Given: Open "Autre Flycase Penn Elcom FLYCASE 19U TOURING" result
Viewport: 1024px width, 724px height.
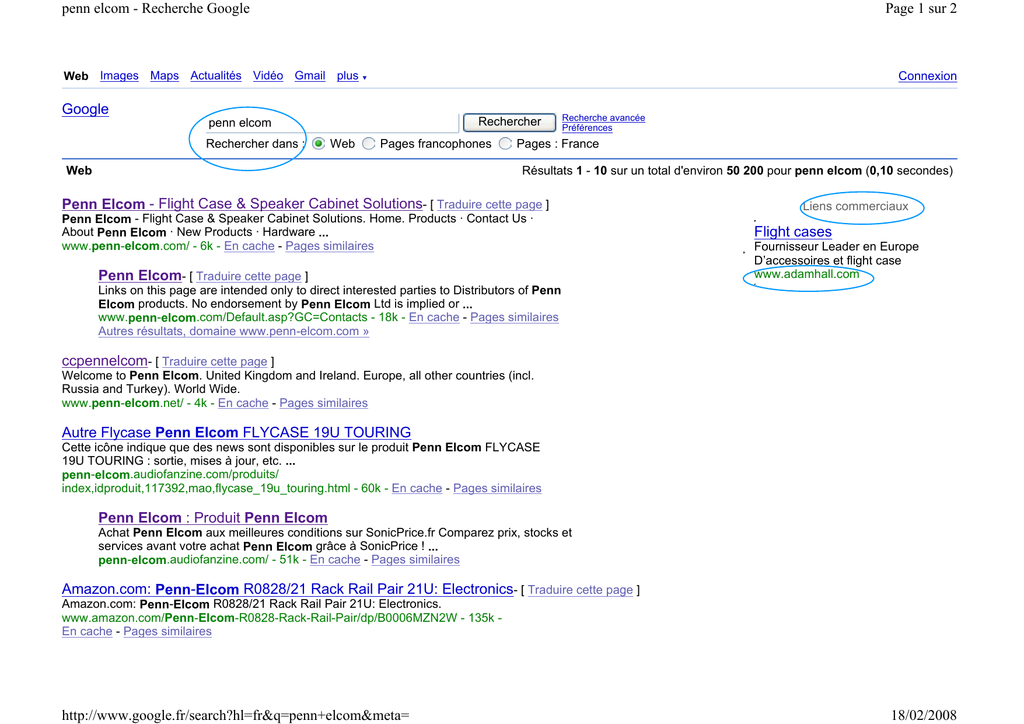Looking at the screenshot, I should coord(236,432).
